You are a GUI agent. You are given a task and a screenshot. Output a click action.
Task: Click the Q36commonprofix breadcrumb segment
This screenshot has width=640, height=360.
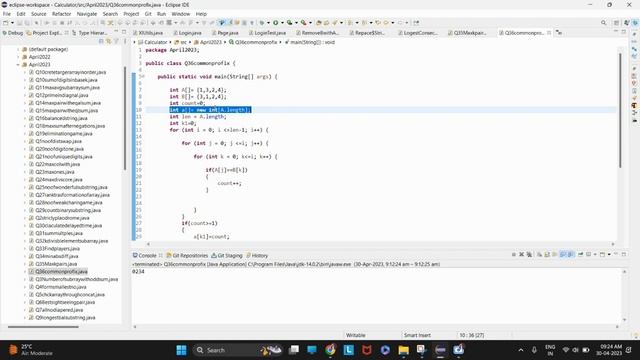(x=253, y=42)
